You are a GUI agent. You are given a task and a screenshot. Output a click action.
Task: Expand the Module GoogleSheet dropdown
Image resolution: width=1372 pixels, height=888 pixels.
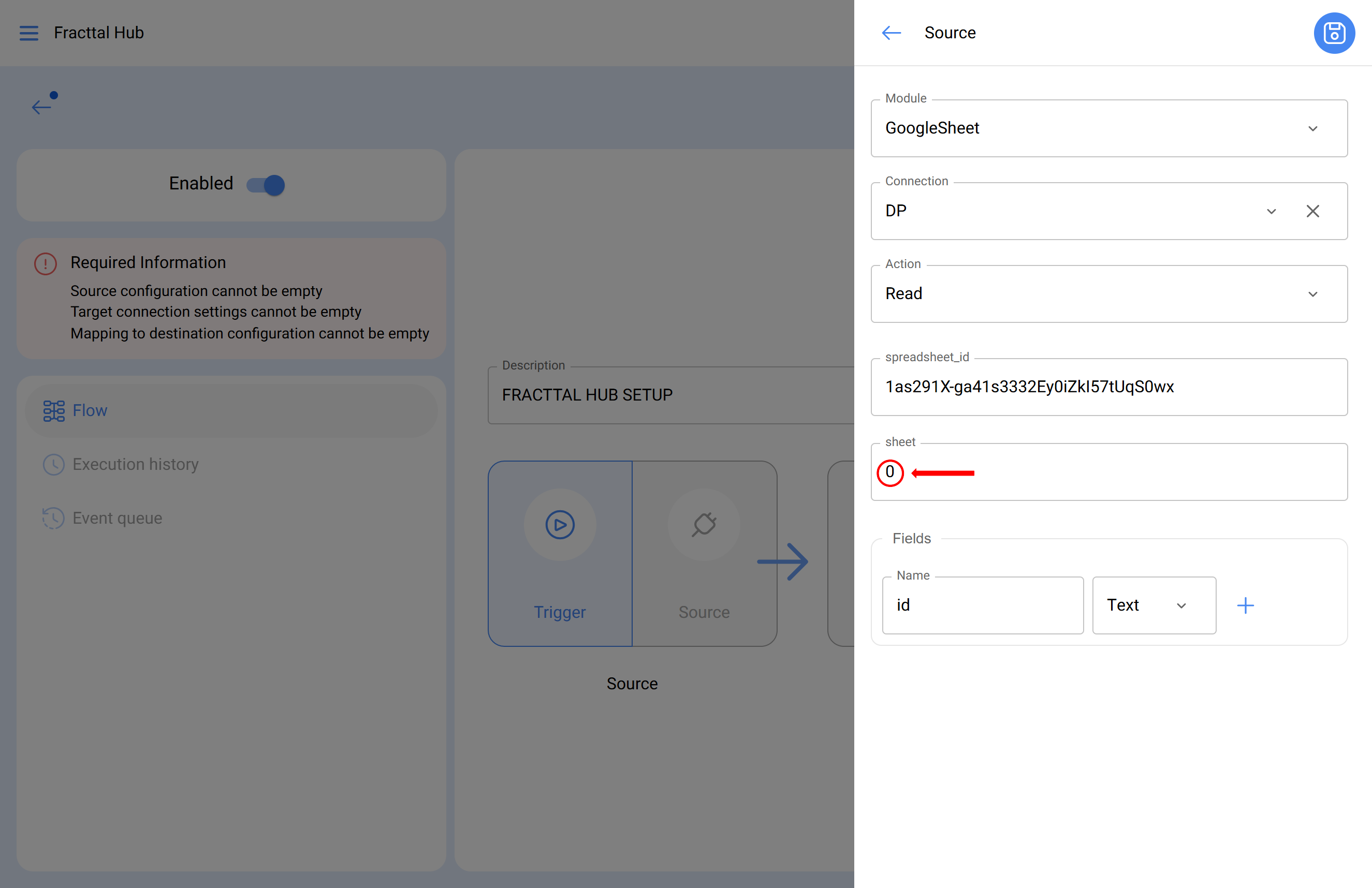(1312, 128)
